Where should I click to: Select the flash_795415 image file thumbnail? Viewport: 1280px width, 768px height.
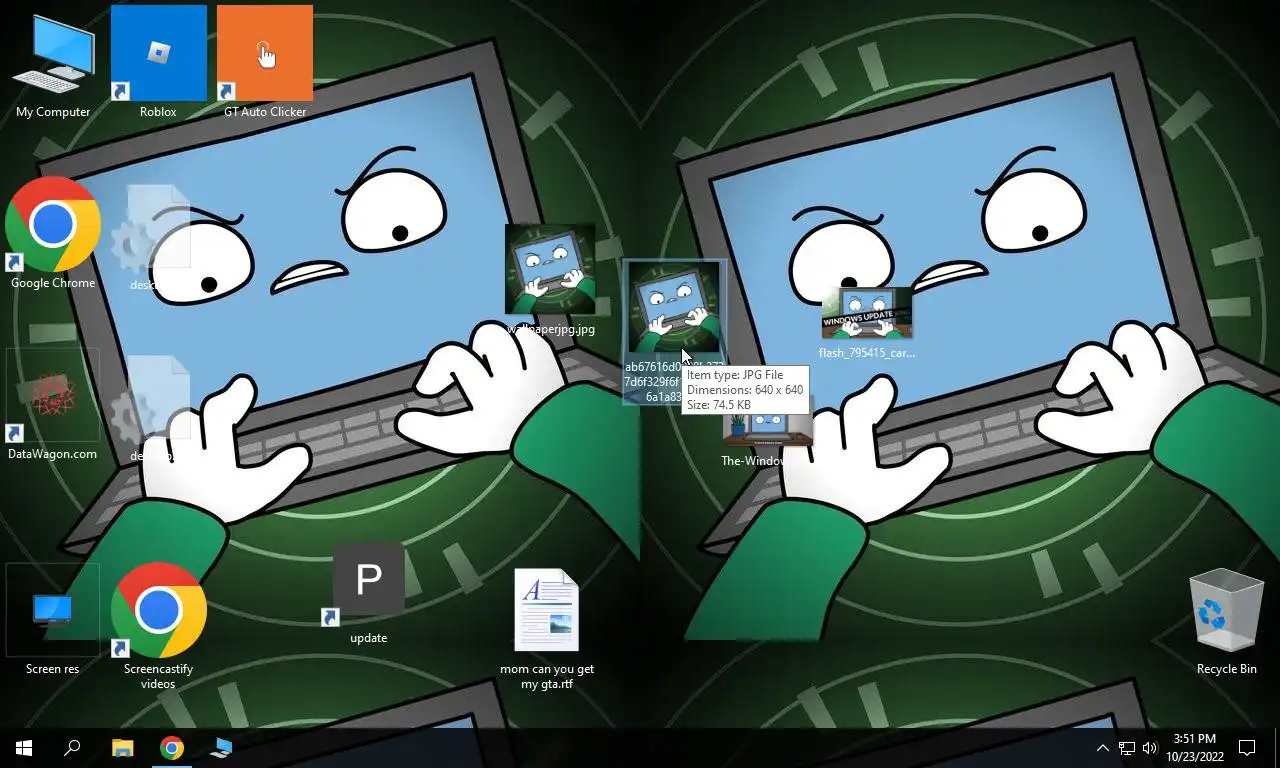click(867, 314)
